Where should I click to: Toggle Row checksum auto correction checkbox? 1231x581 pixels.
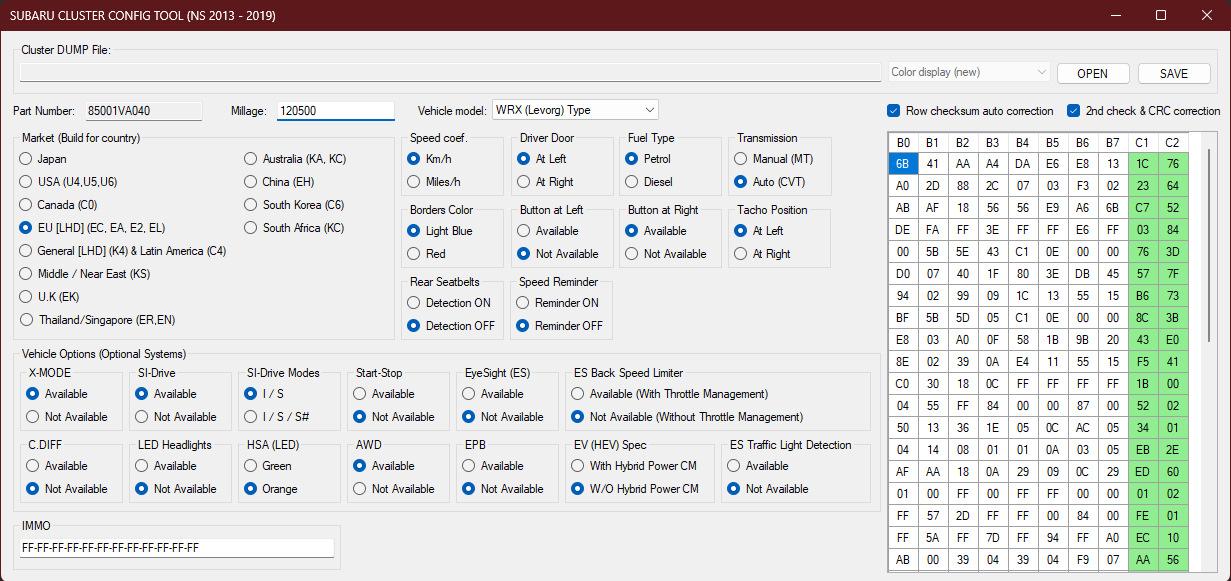[894, 111]
